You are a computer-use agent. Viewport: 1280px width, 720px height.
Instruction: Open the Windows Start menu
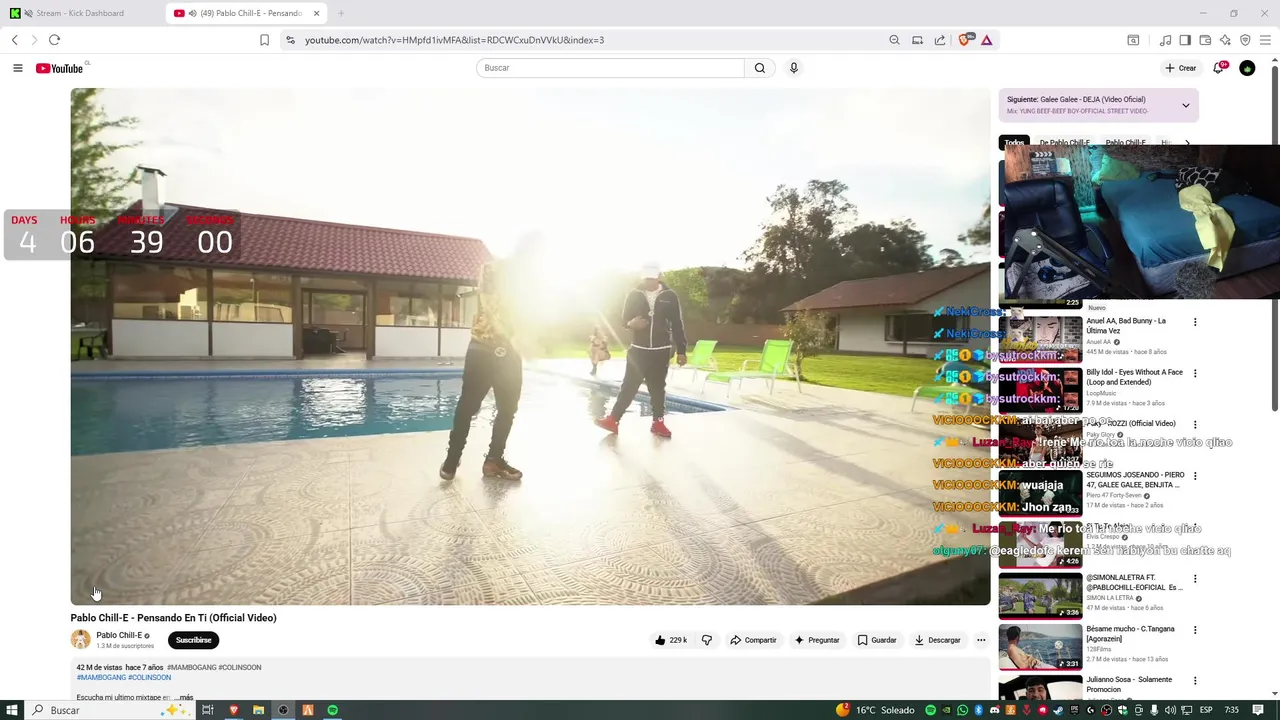click(x=12, y=710)
